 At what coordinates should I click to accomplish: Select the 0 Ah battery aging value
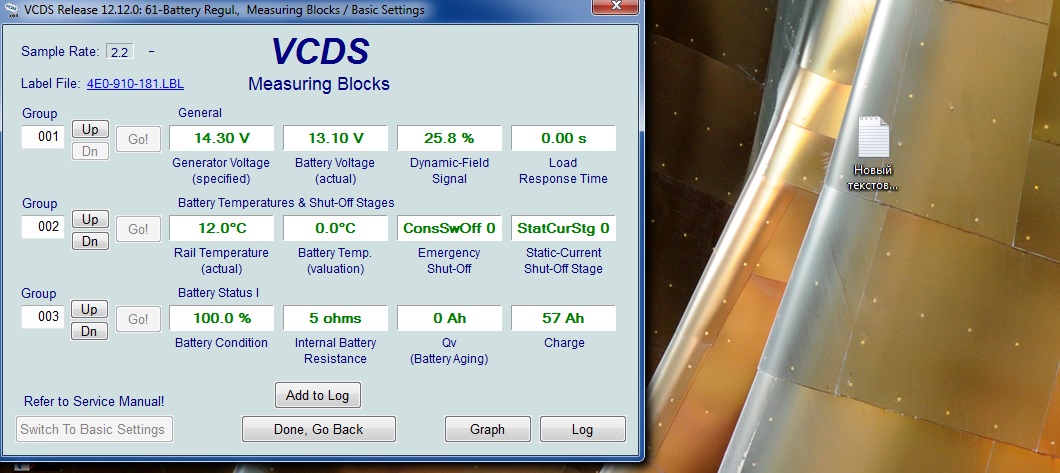(x=450, y=318)
